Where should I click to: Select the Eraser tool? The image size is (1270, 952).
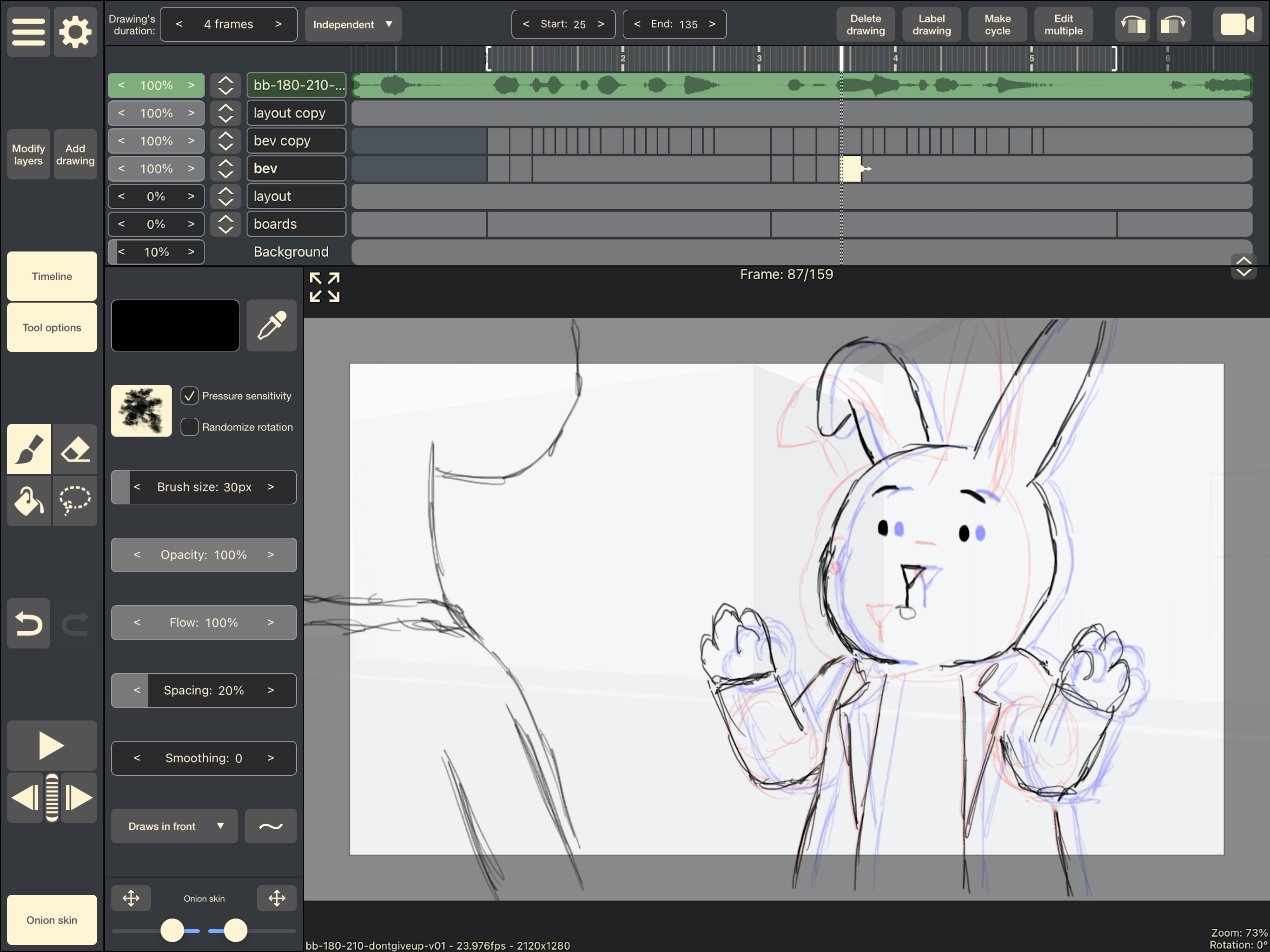[75, 450]
